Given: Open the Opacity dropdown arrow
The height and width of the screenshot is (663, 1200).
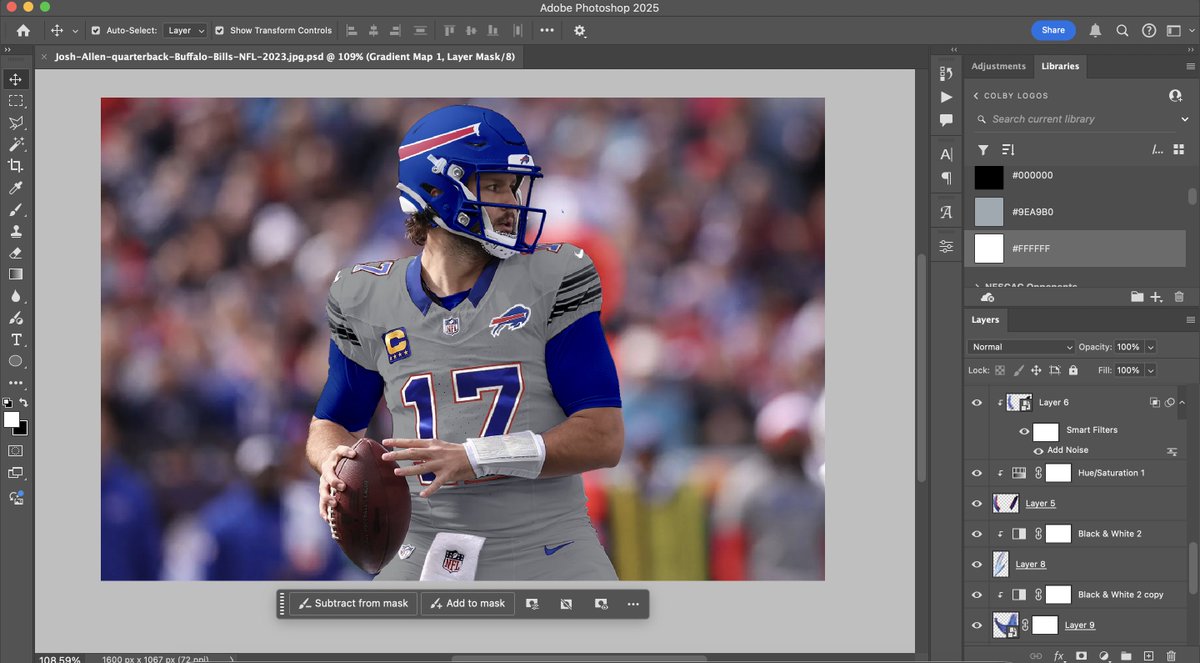Looking at the screenshot, I should coord(1150,347).
